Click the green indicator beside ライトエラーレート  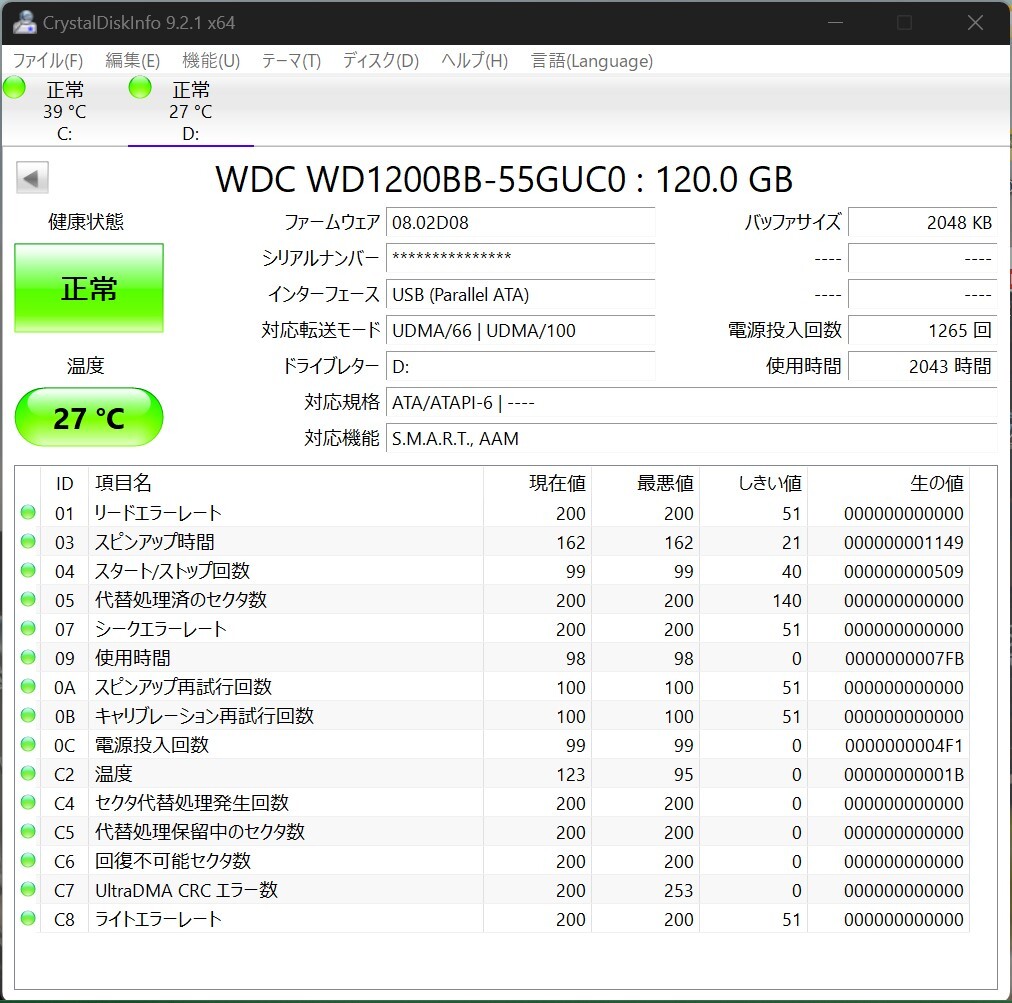pyautogui.click(x=27, y=918)
